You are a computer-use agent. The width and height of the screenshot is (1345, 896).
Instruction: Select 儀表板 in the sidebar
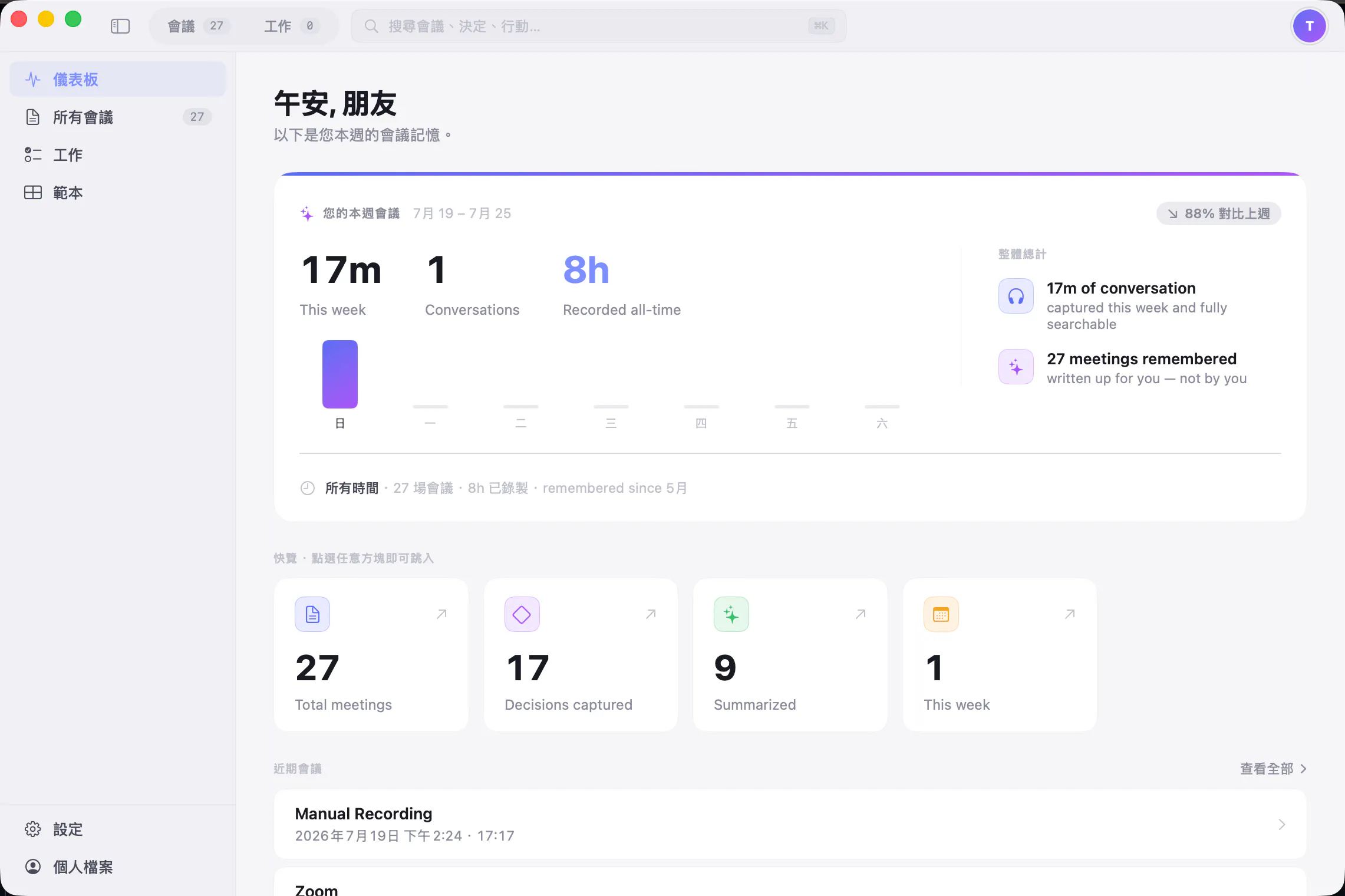118,79
